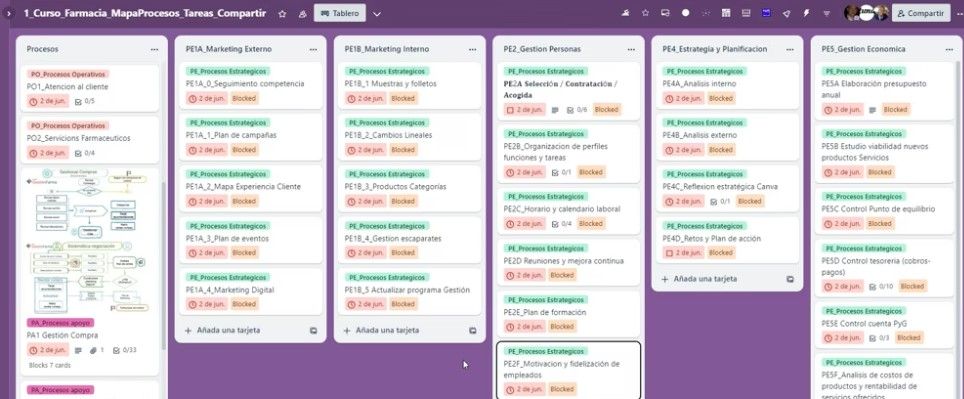Open the workspace visibility icon beside the star
This screenshot has height=399, width=964.
click(302, 14)
